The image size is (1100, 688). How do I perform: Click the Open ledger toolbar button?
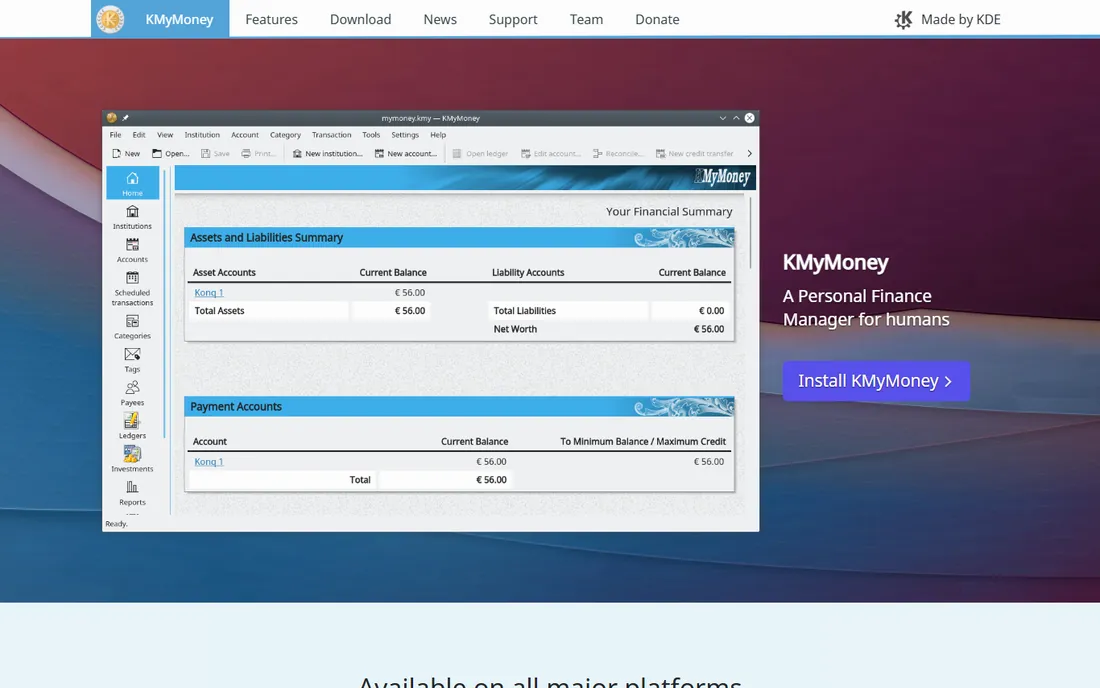pyautogui.click(x=481, y=154)
